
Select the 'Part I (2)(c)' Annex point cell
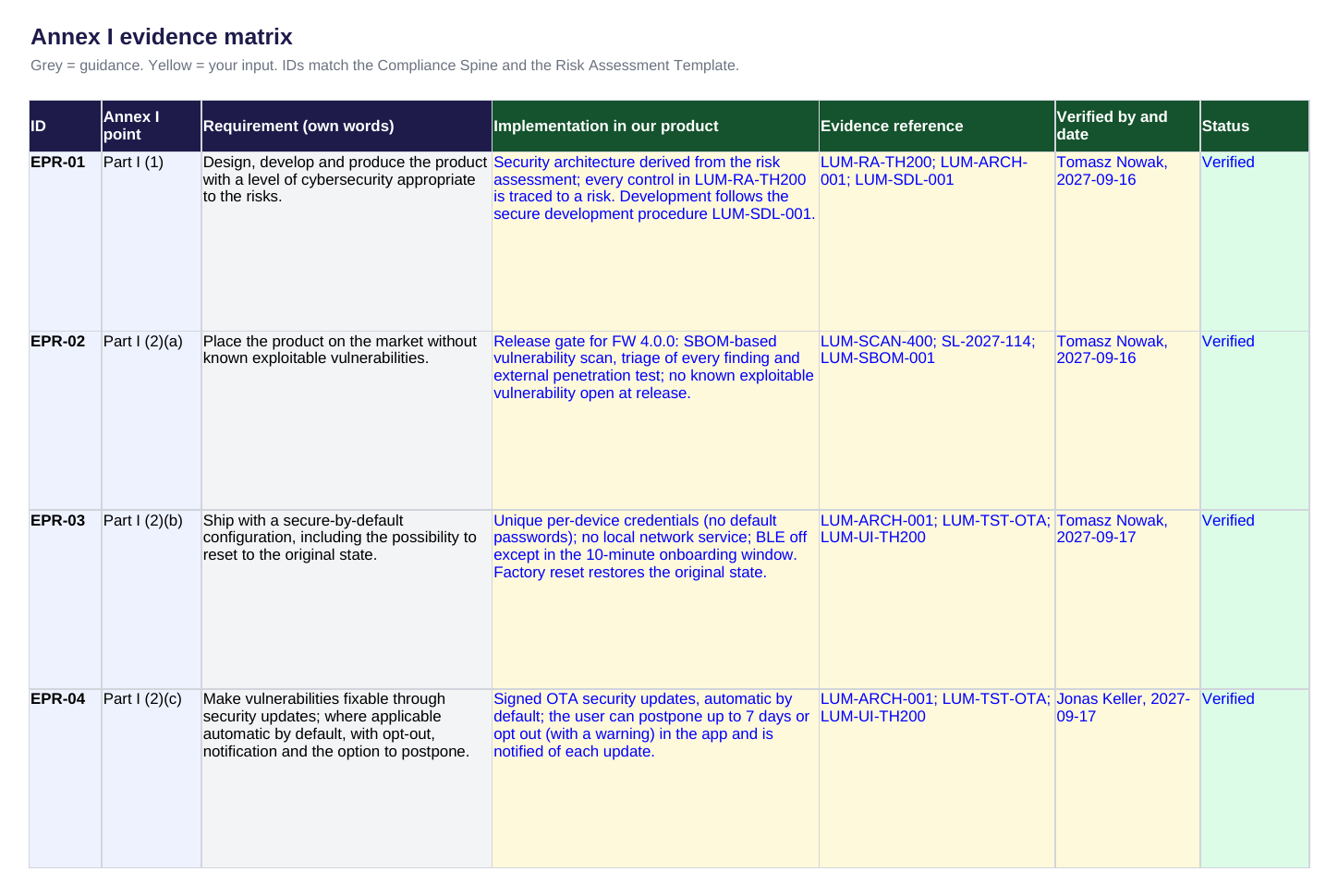pos(152,779)
